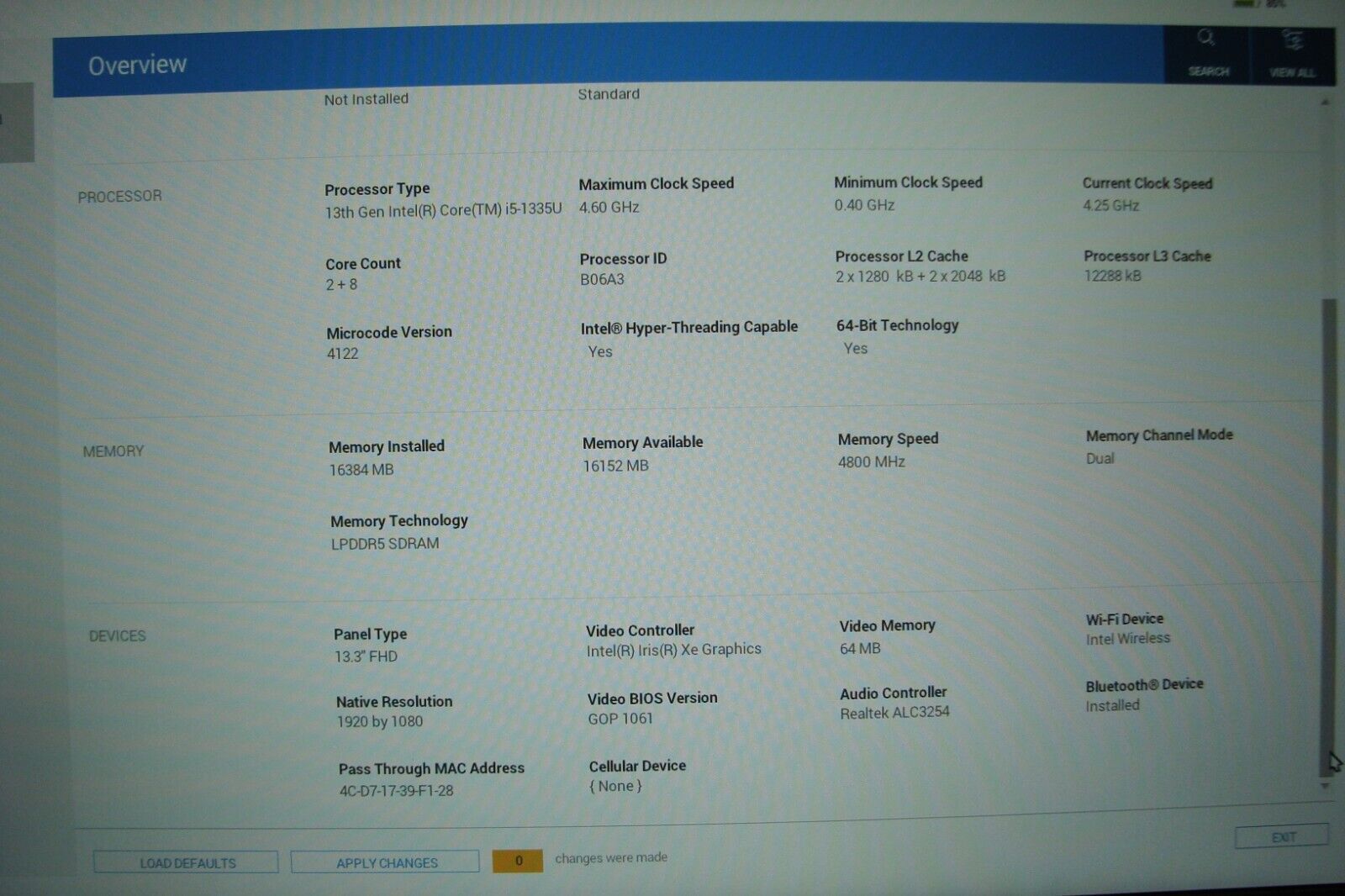The image size is (1345, 896).
Task: Click the Memory Available value 16152 MB
Action: pos(615,466)
